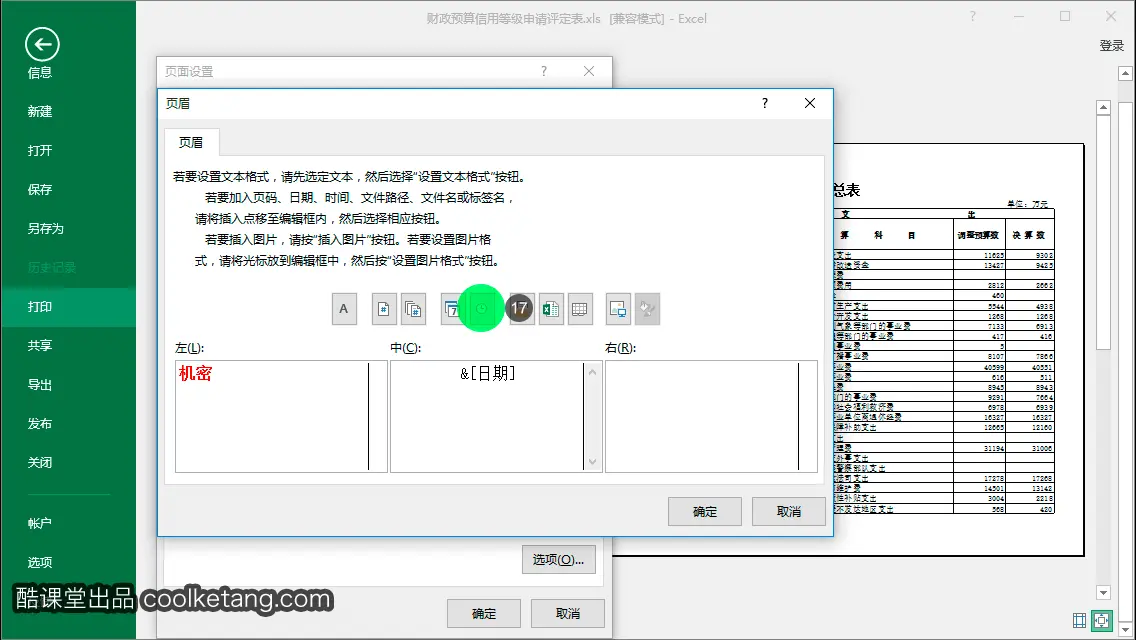This screenshot has width=1136, height=640.
Task: Insert sheet name with grid icon
Action: [580, 309]
